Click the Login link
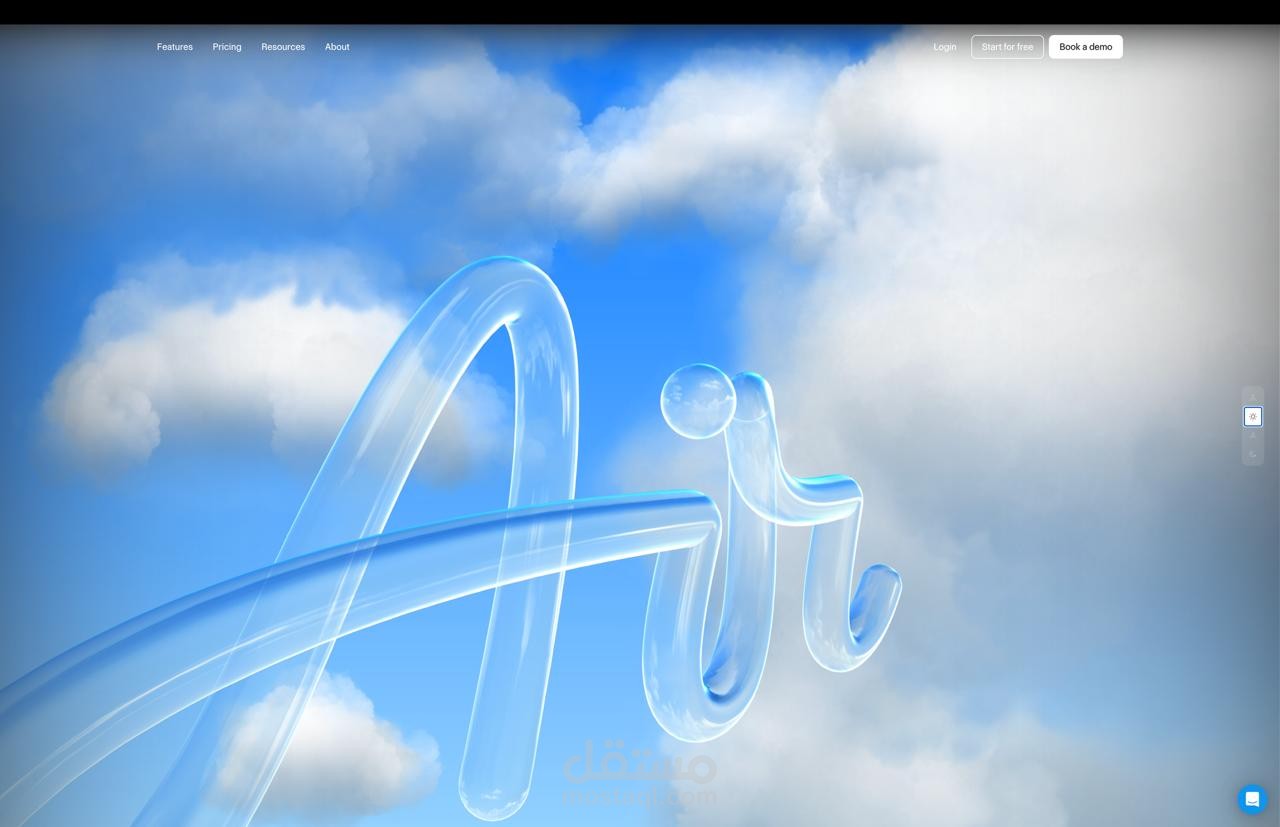This screenshot has width=1280, height=827. [945, 47]
